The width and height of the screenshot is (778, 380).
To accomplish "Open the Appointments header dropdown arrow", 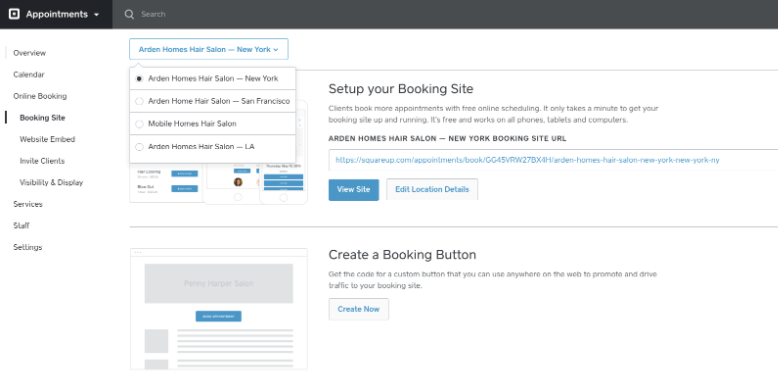I will (97, 15).
